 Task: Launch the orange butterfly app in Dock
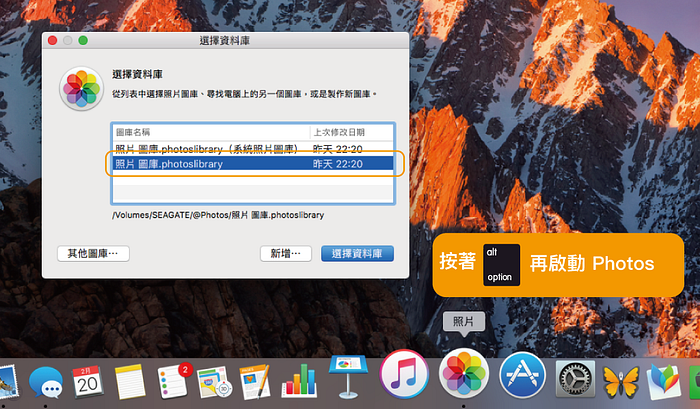click(x=621, y=382)
